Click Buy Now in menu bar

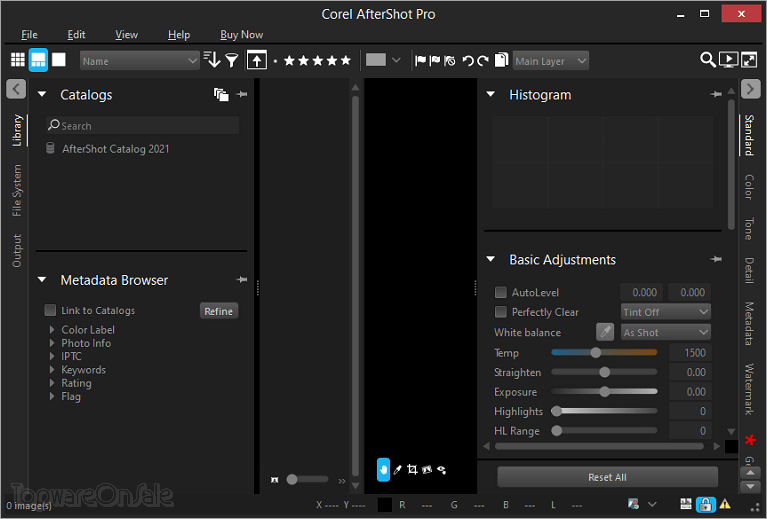click(x=242, y=34)
